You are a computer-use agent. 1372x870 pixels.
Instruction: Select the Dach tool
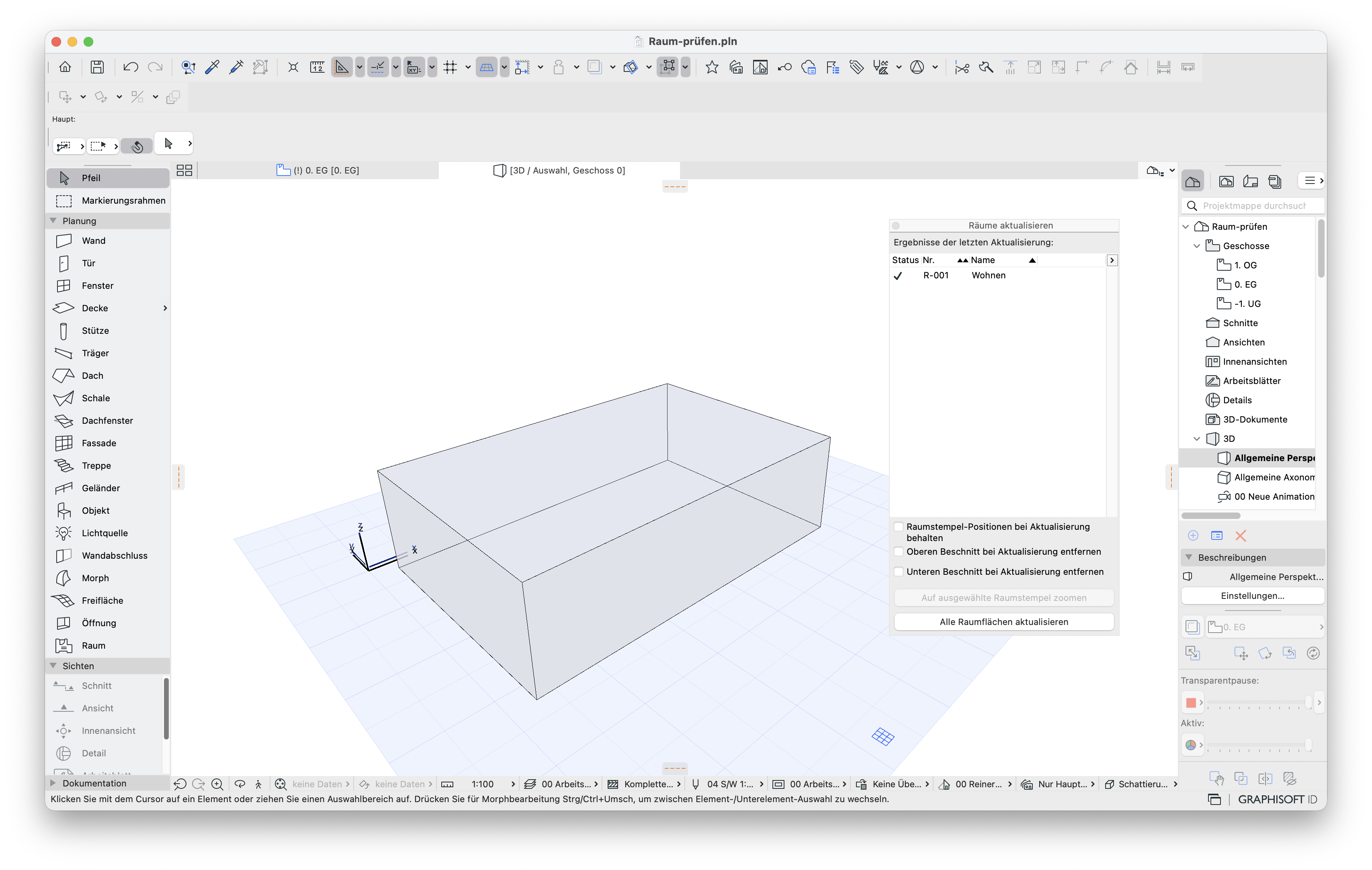[x=108, y=376]
